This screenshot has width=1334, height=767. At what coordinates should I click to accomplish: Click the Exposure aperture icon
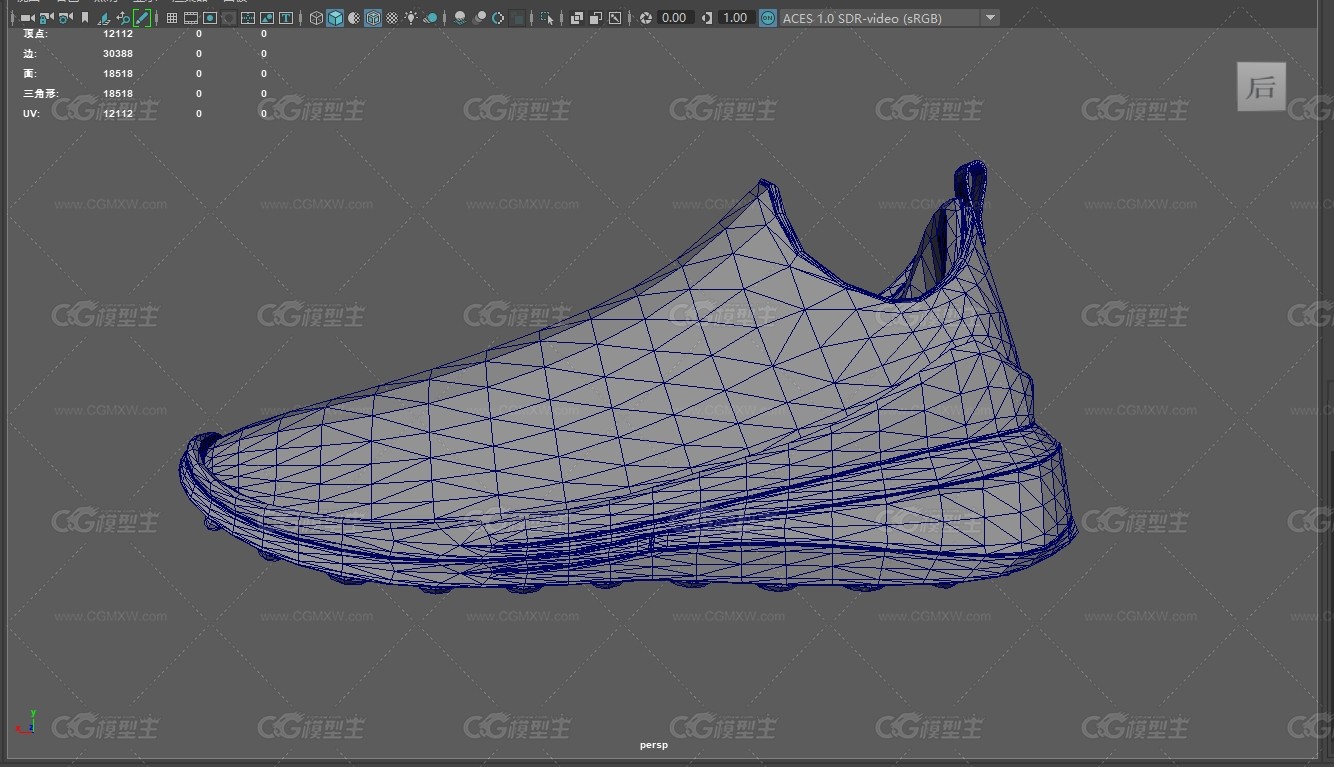click(x=646, y=18)
